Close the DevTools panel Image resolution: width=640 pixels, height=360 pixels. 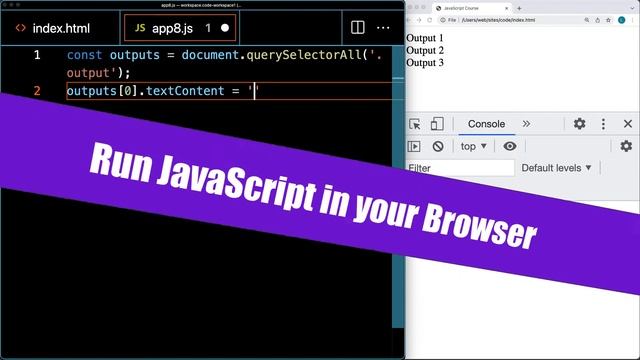(628, 124)
